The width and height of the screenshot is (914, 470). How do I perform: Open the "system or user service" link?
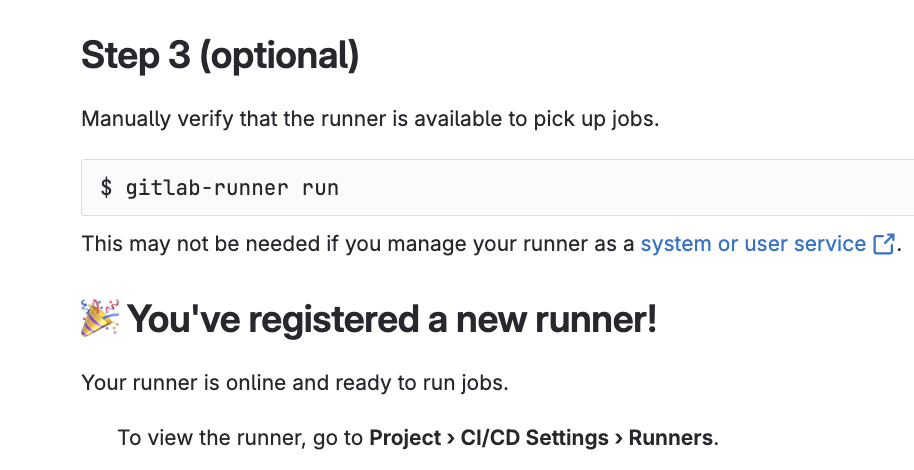point(753,243)
